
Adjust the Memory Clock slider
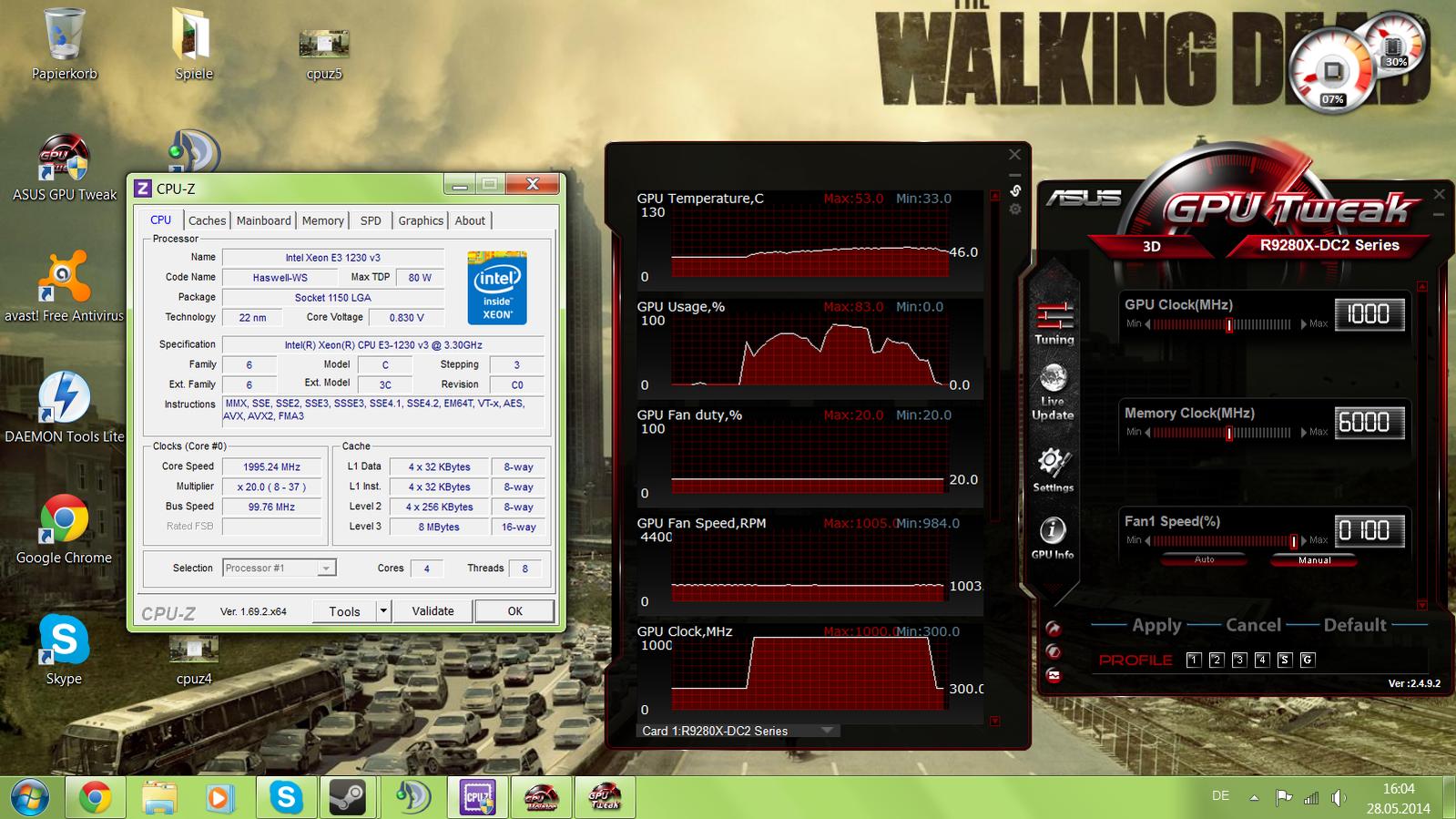(x=1229, y=433)
